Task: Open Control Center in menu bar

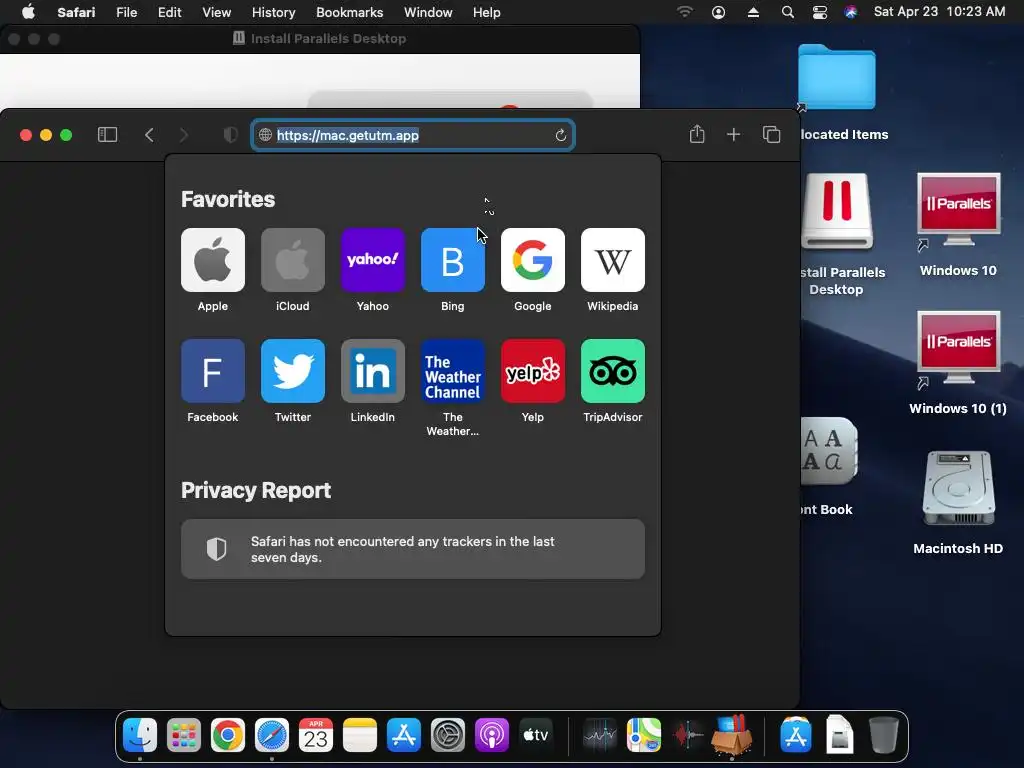Action: tap(820, 12)
